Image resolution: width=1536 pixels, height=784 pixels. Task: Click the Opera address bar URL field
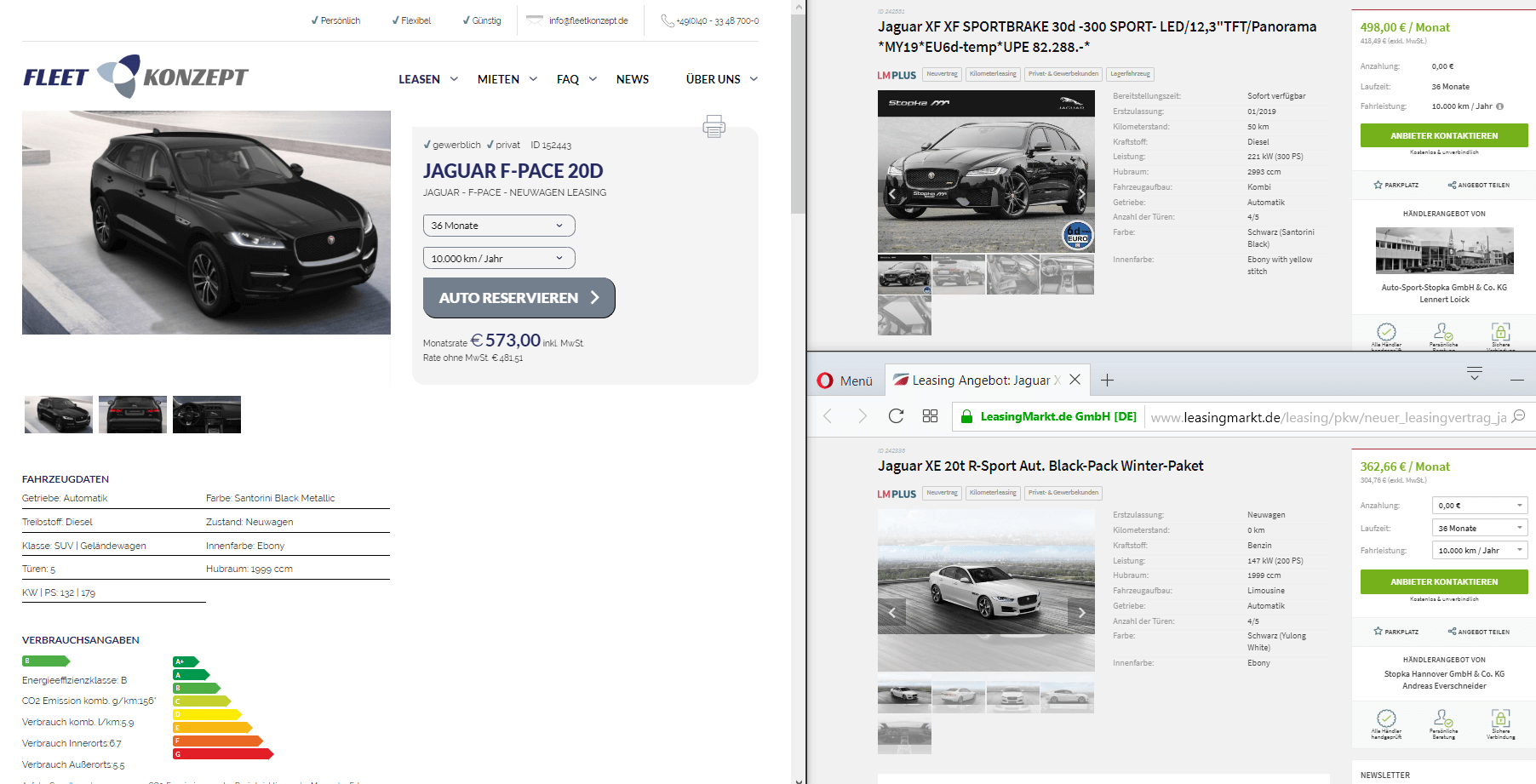pos(1328,417)
